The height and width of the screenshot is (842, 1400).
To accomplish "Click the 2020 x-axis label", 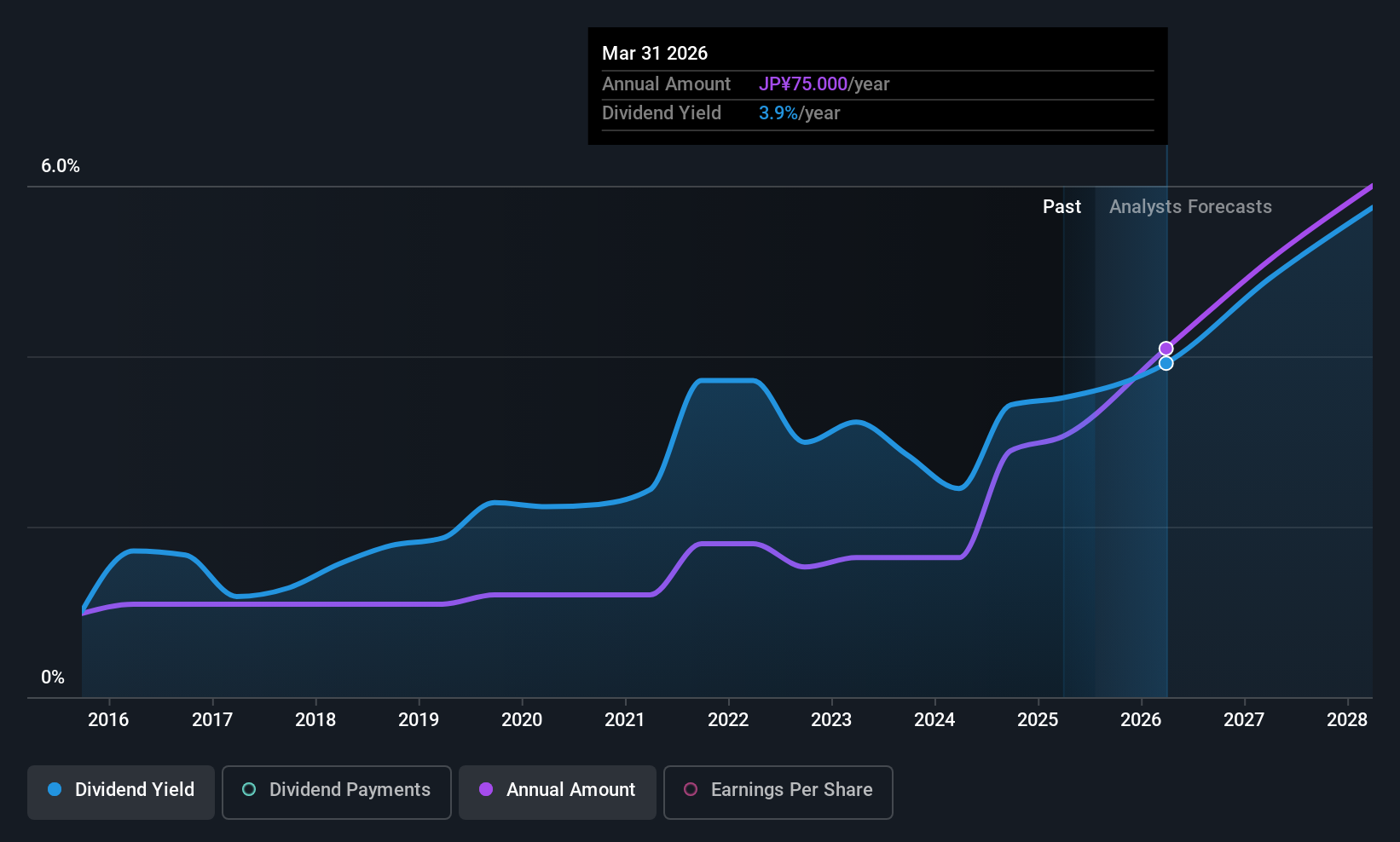I will tap(522, 720).
